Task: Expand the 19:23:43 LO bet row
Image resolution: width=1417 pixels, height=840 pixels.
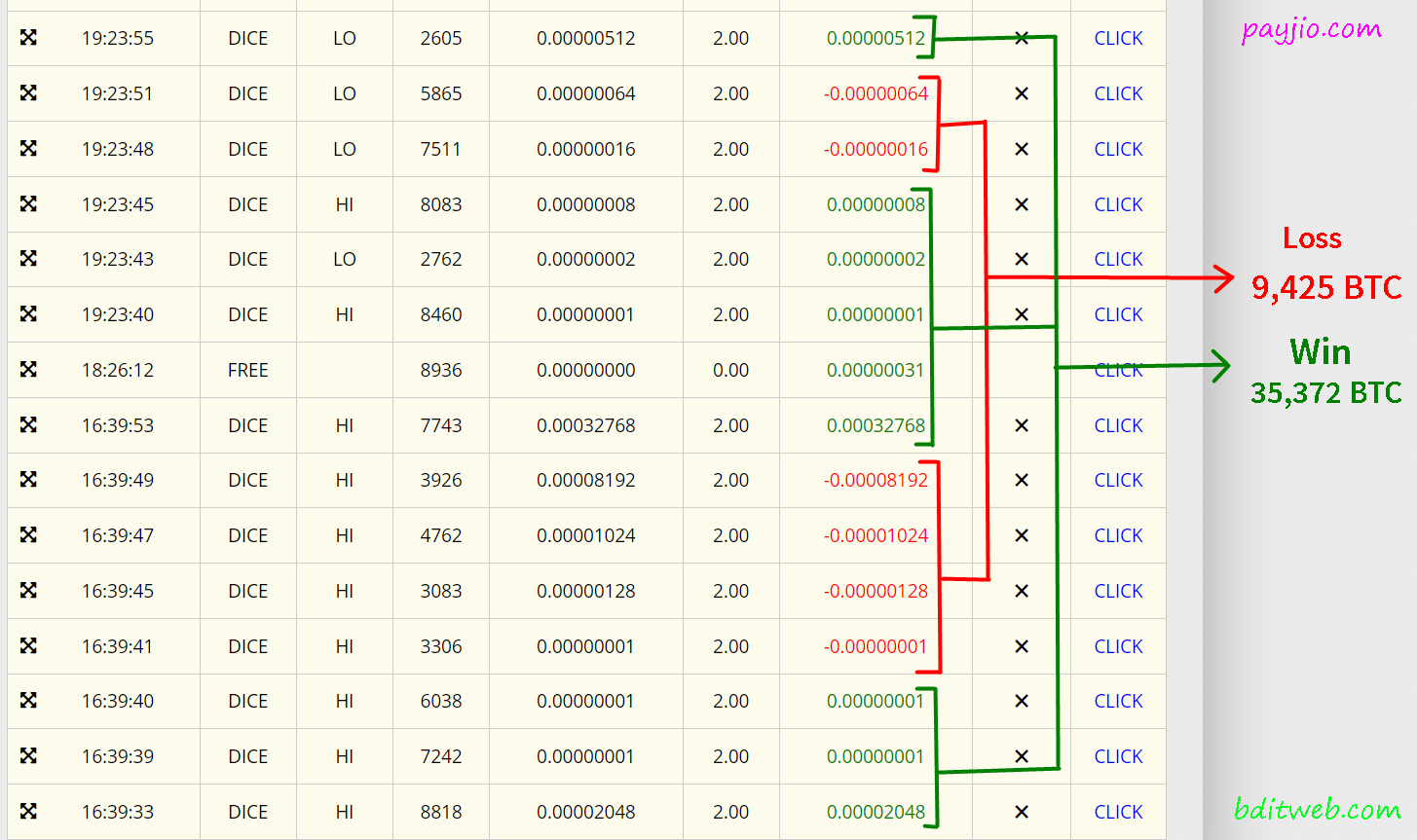Action: pyautogui.click(x=29, y=259)
